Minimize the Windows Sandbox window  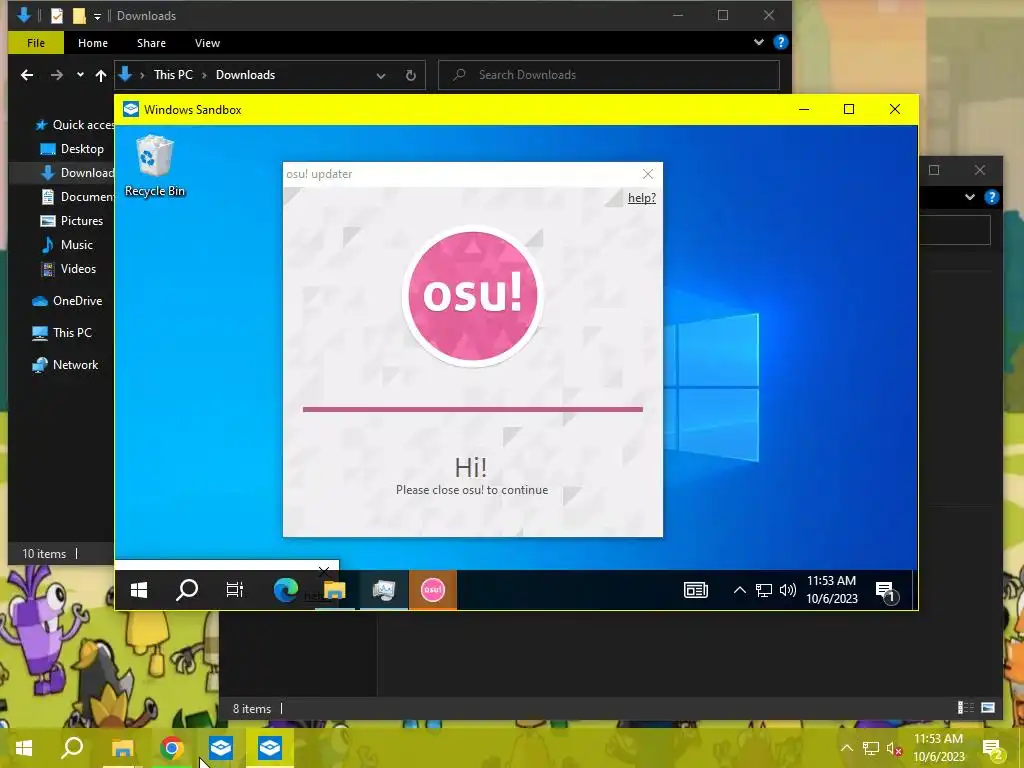(804, 109)
